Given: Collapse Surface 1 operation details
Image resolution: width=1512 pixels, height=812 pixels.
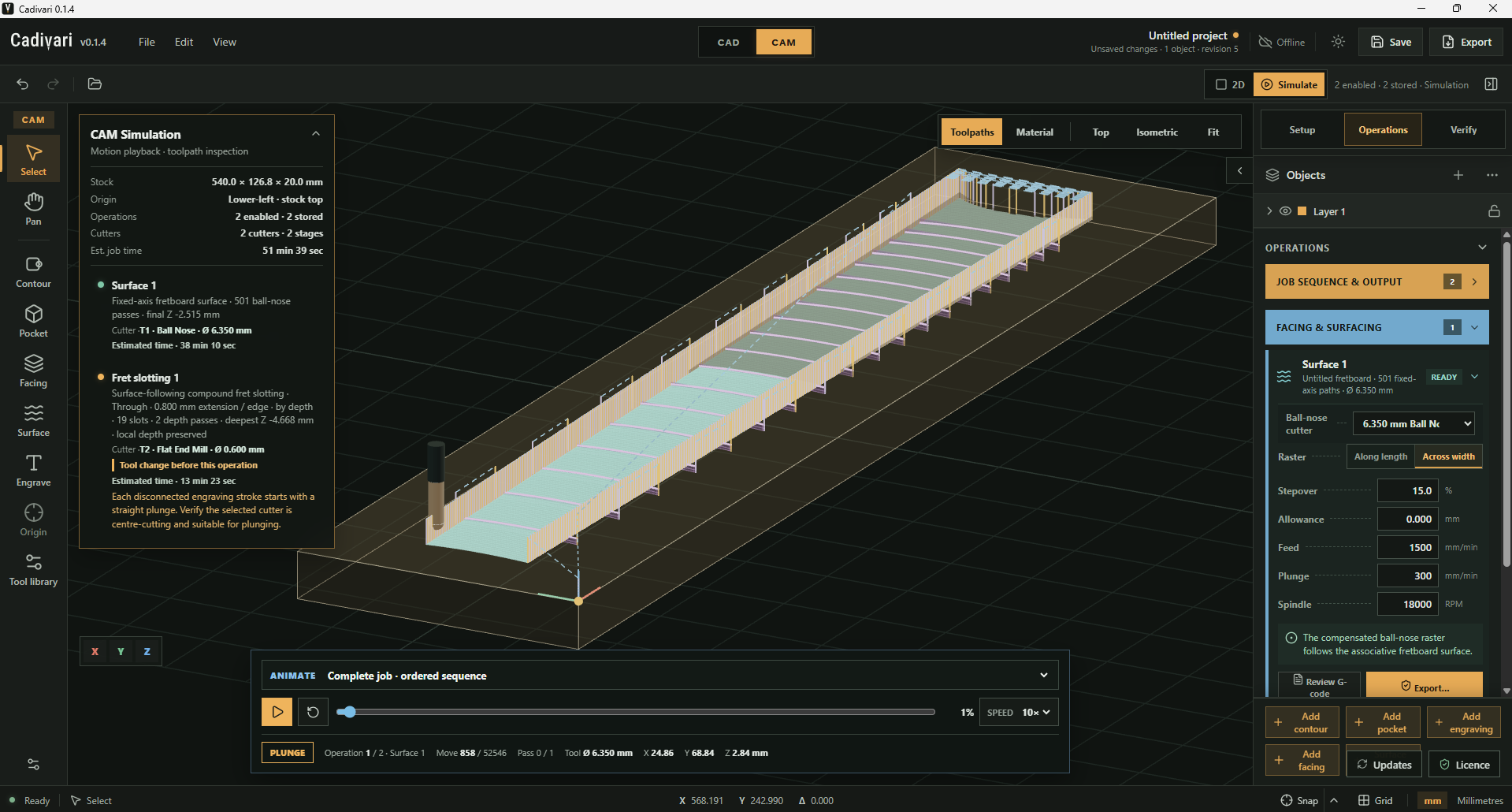Looking at the screenshot, I should tap(1474, 377).
